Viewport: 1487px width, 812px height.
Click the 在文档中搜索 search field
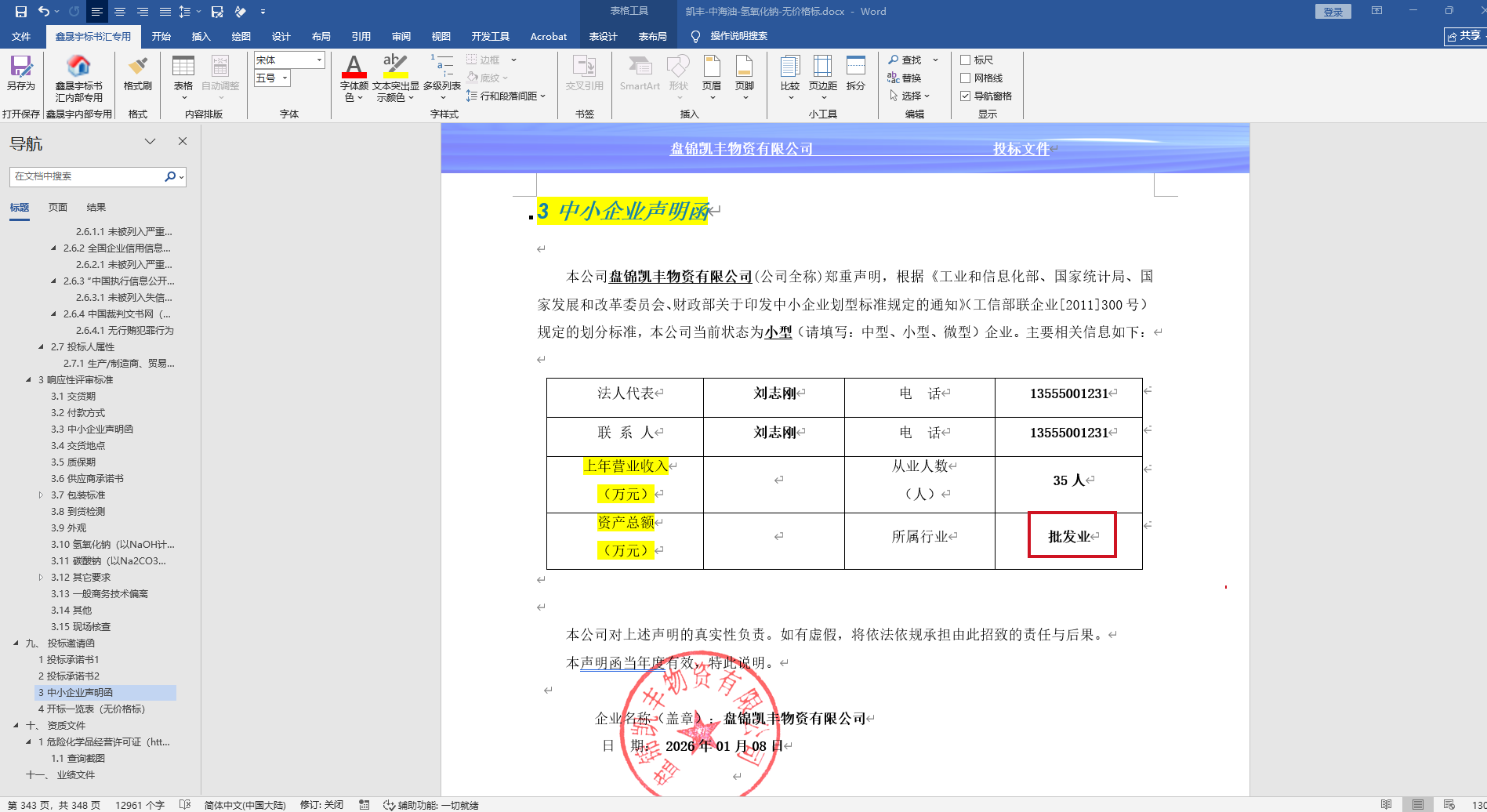pyautogui.click(x=86, y=177)
